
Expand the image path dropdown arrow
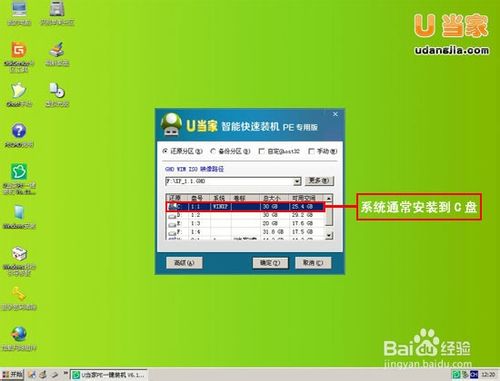[x=297, y=181]
